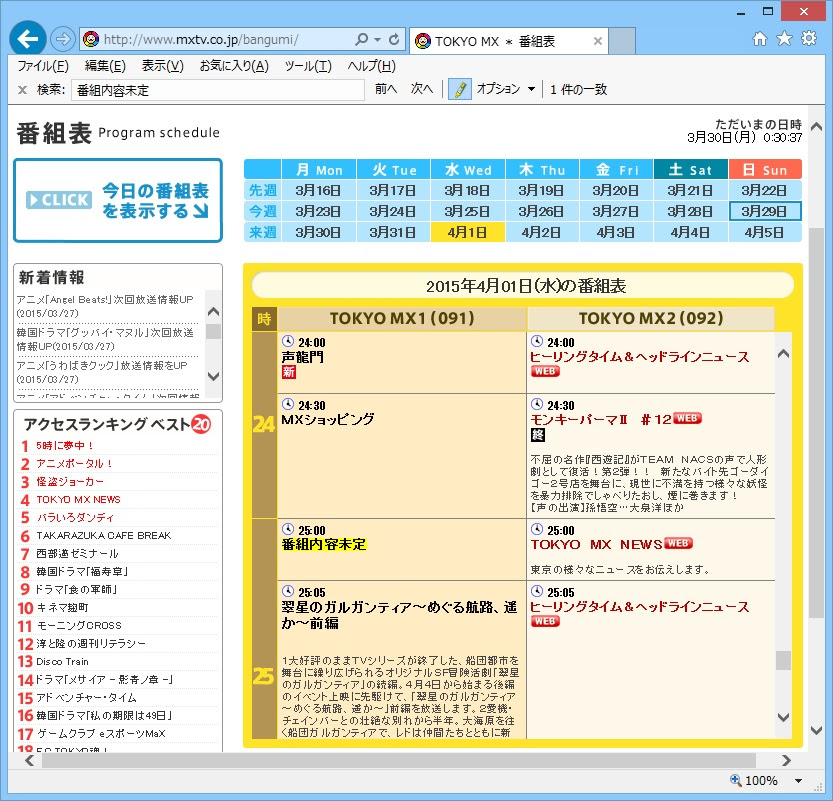Click the clock icon beside 25:05 翠星のガルガンティア
This screenshot has width=833, height=801.
coord(287,591)
